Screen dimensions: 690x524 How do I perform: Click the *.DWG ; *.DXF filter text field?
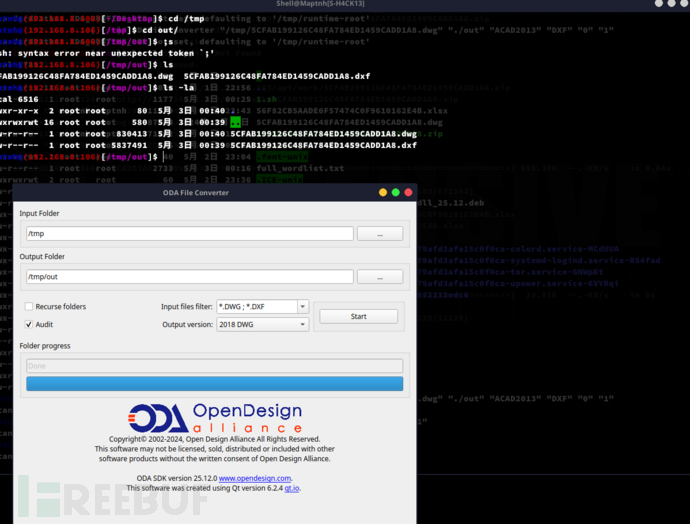tap(257, 306)
